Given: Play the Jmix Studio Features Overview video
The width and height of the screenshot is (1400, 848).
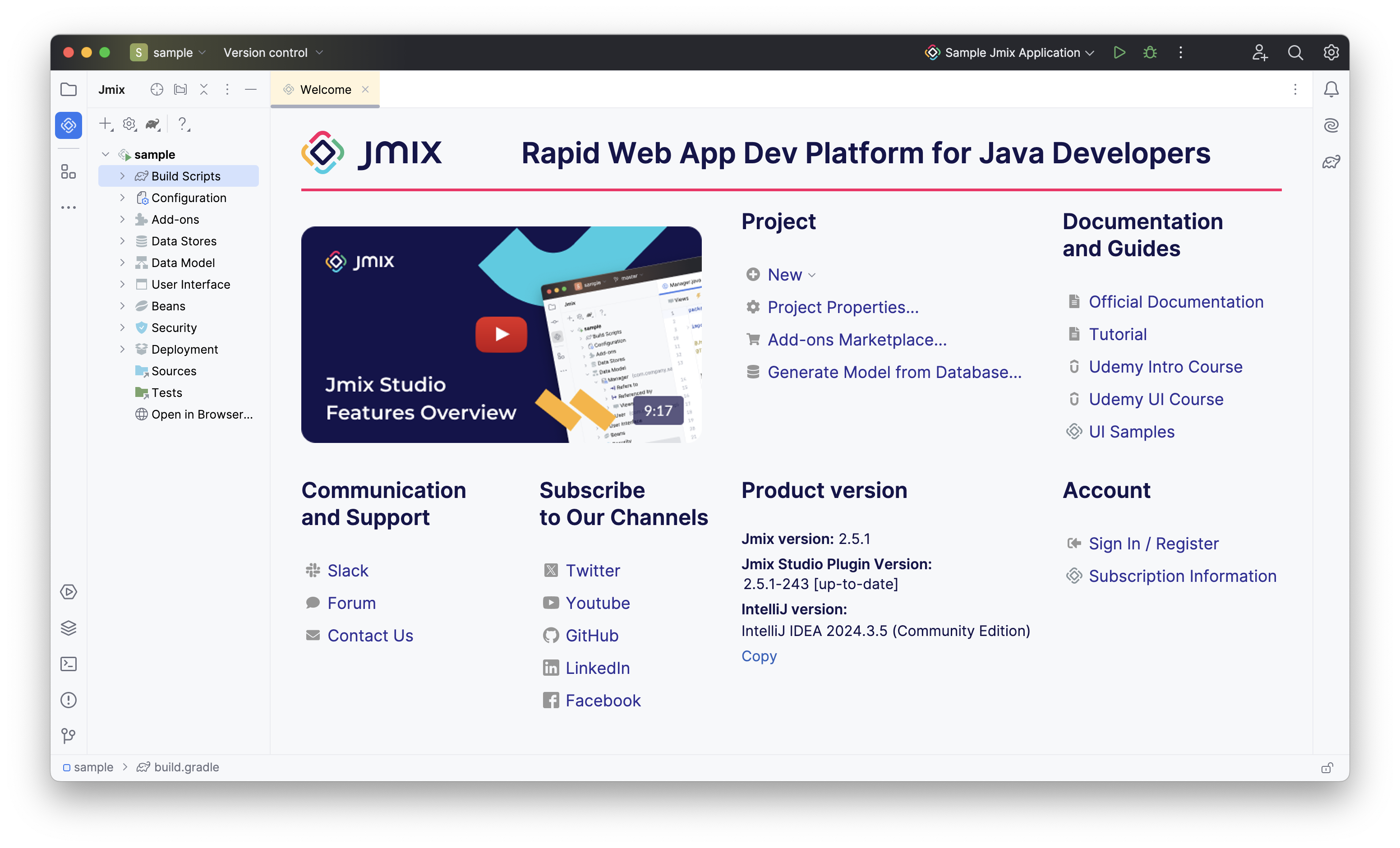Looking at the screenshot, I should pos(501,334).
